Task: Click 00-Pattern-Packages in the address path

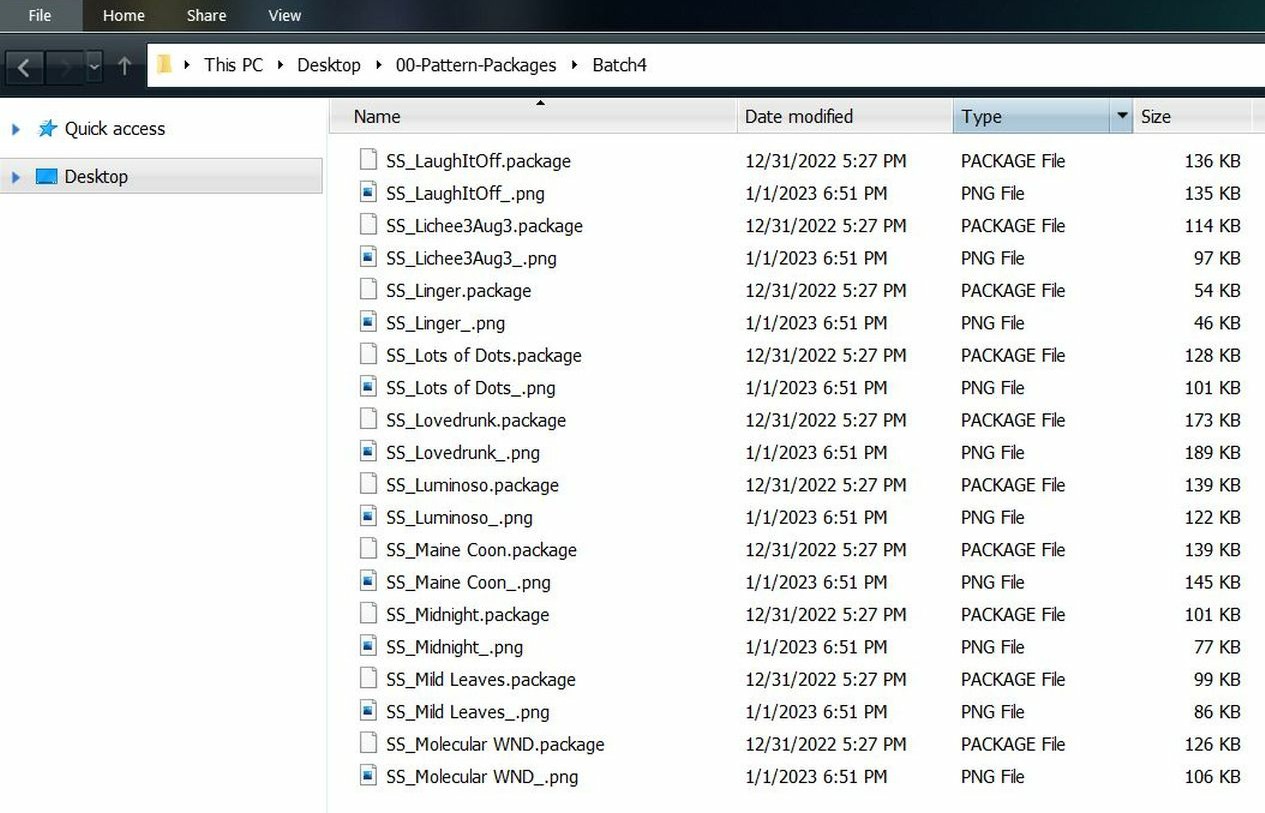Action: pyautogui.click(x=476, y=65)
